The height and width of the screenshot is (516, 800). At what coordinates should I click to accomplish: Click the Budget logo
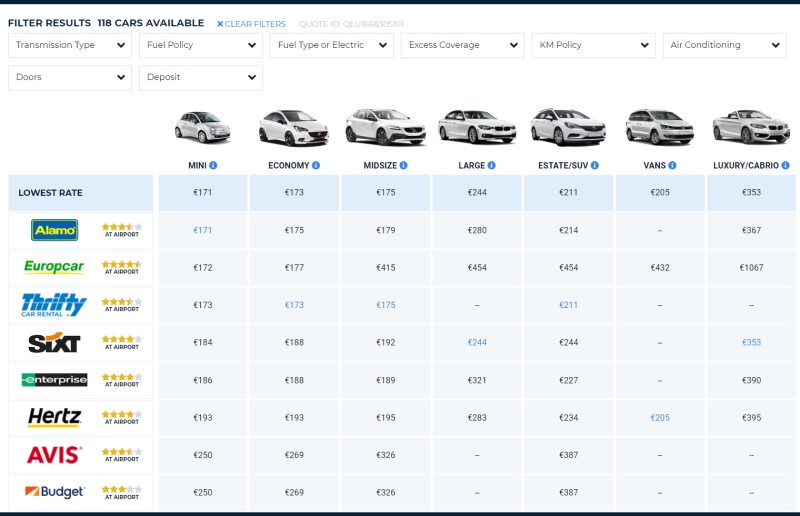point(54,492)
